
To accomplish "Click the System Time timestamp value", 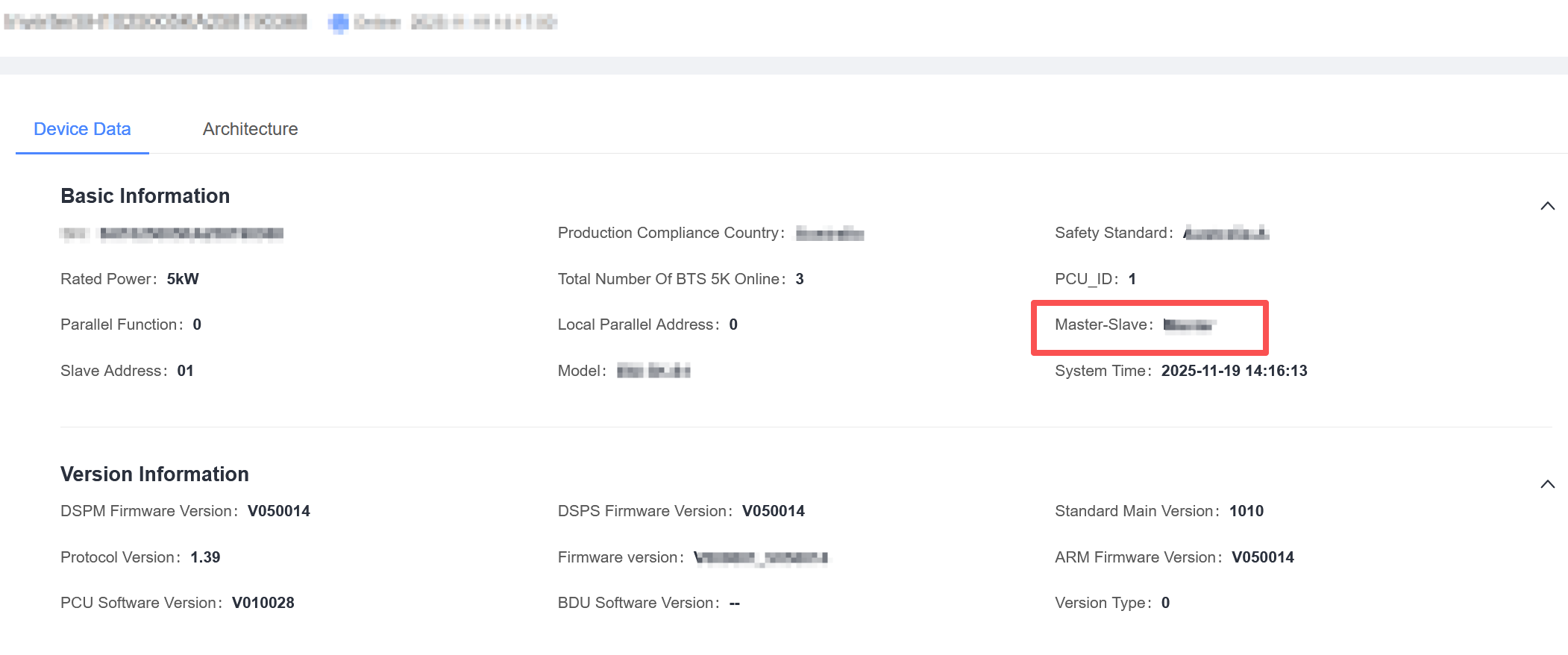I will click(x=1234, y=371).
